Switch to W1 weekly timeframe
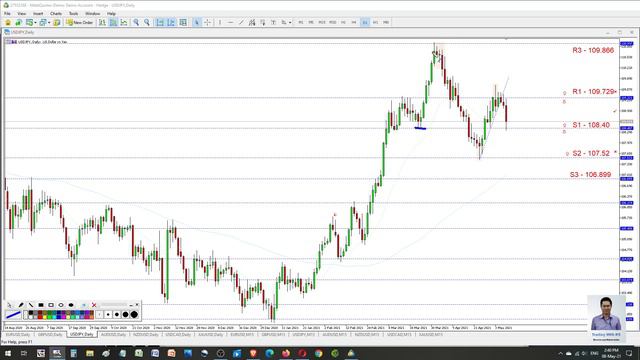Screen dimensions: 640x360 click(x=376, y=22)
